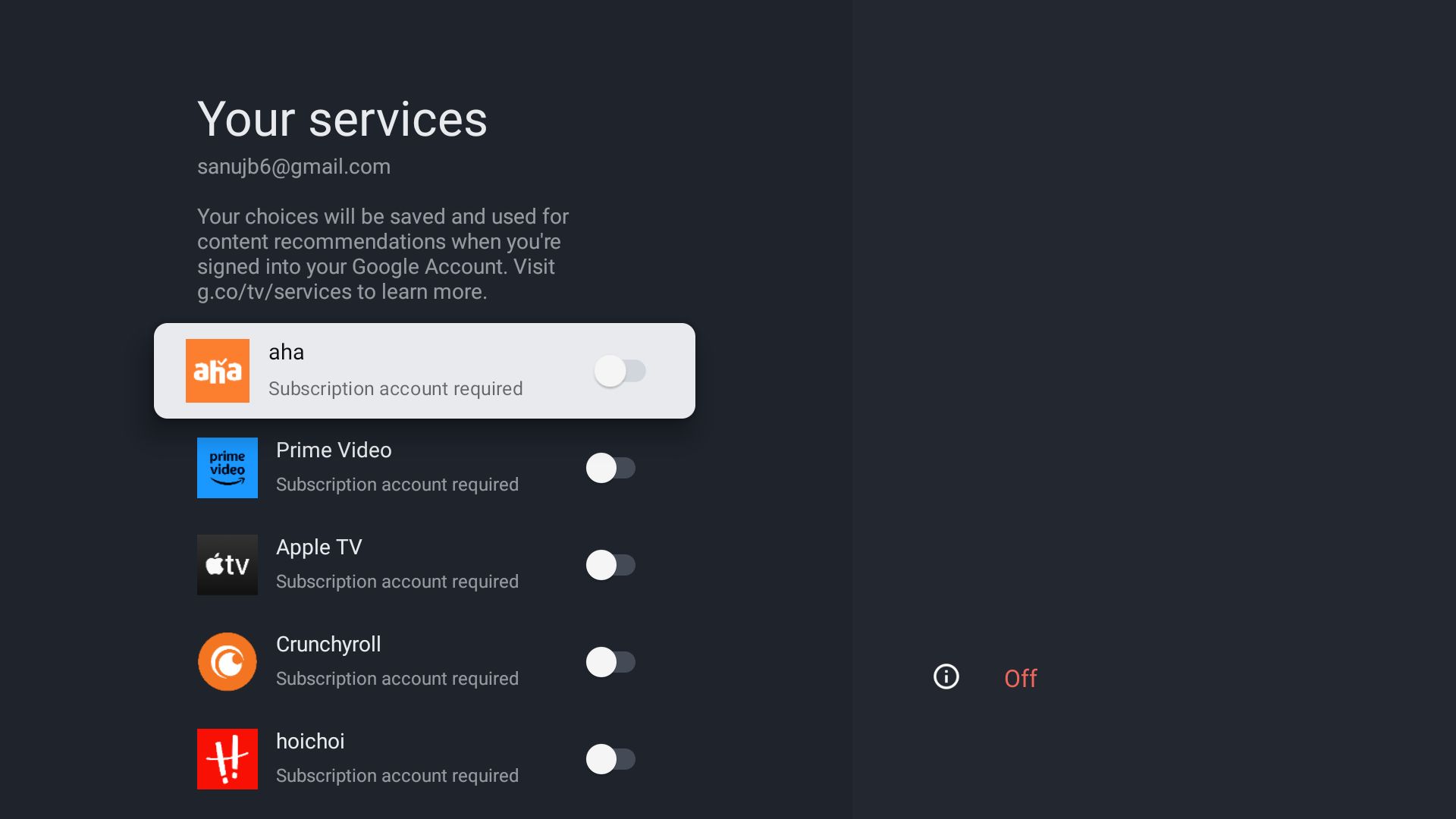1456x819 pixels.
Task: Toggle the Apple TV service switch
Action: point(610,565)
